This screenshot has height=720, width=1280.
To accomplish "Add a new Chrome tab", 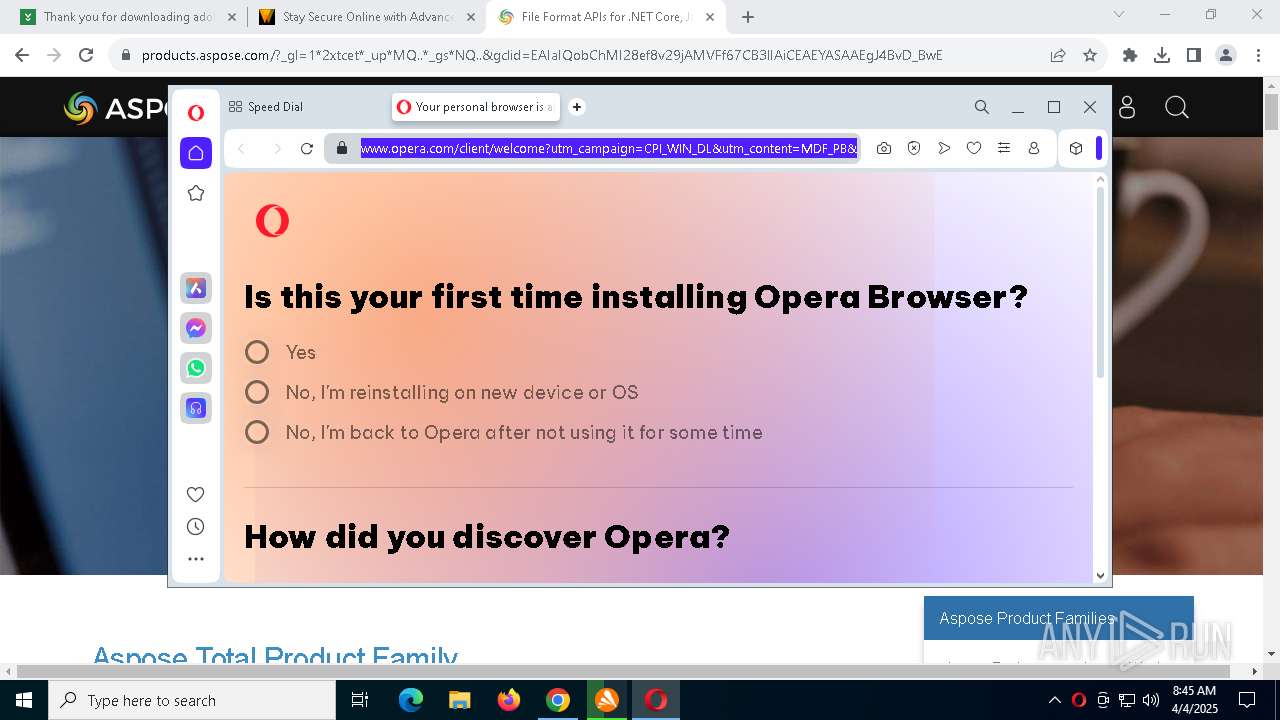I will [x=748, y=17].
